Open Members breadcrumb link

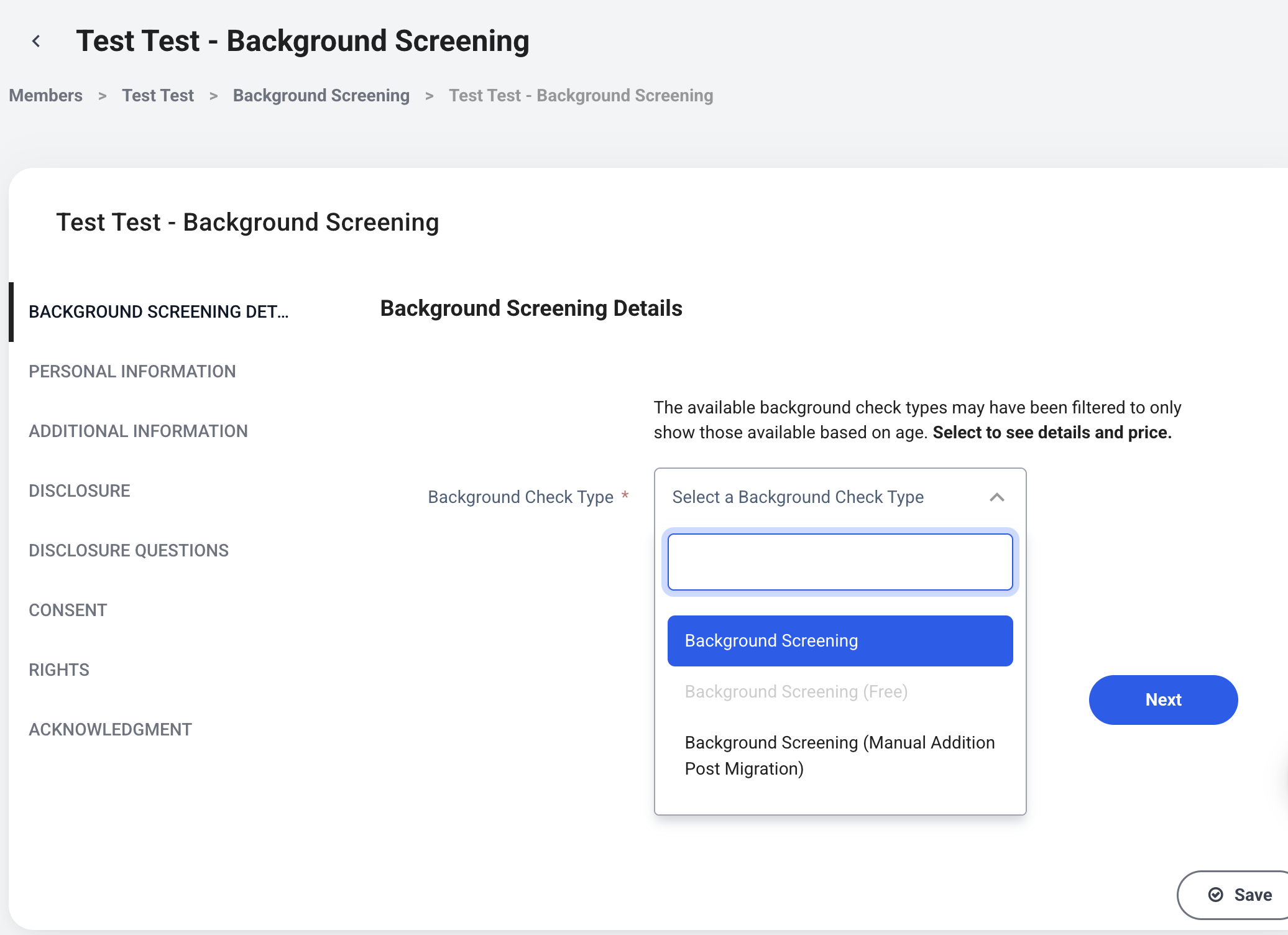45,95
